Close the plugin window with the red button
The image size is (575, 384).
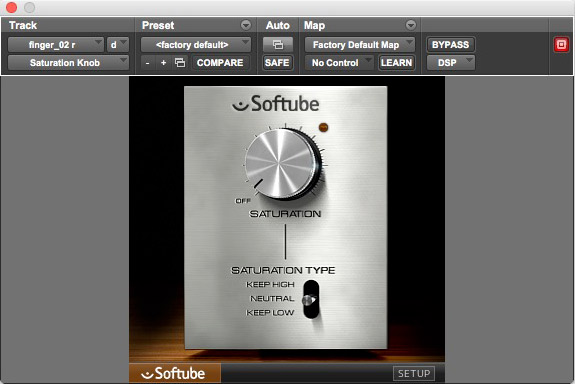click(11, 7)
